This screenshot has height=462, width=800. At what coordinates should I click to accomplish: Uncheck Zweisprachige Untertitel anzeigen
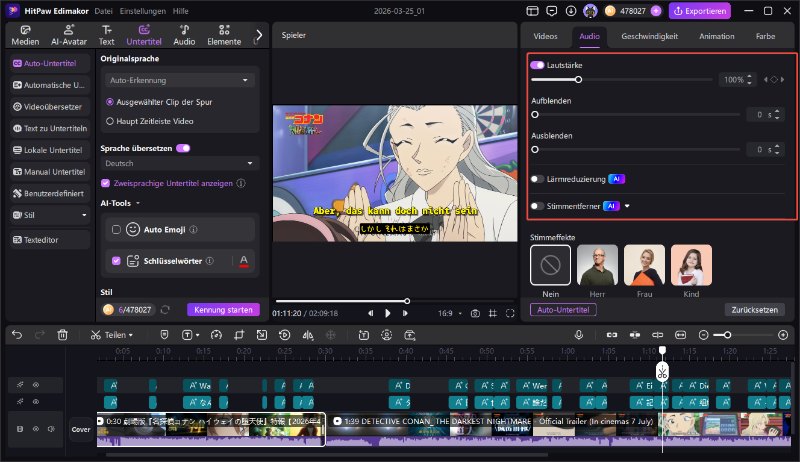click(x=106, y=183)
